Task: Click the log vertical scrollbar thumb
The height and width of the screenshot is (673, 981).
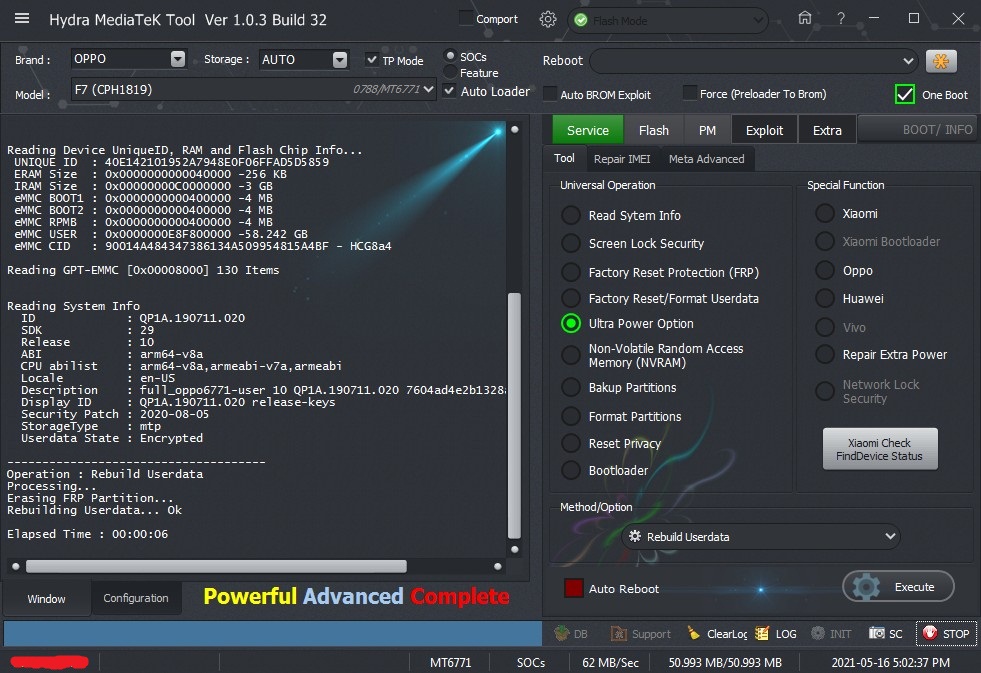Action: pos(514,415)
